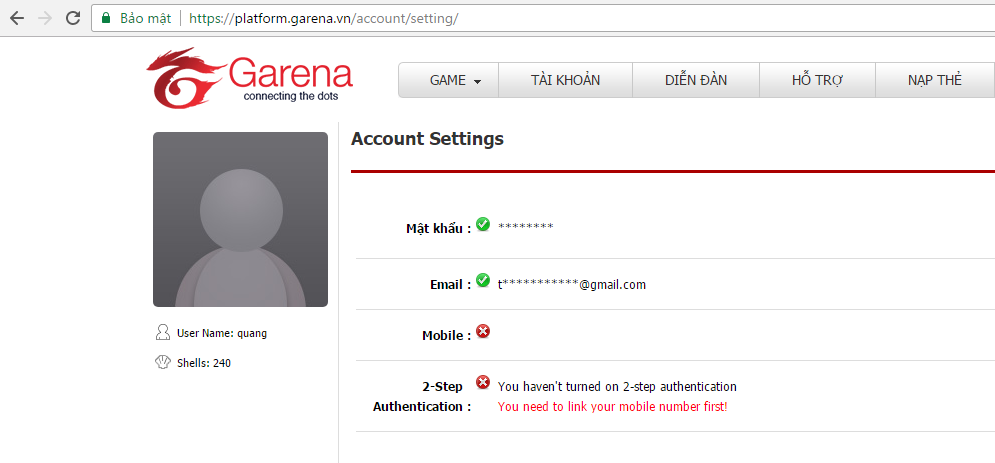995x463 pixels.
Task: Click the 'Email :' label
Action: coord(451,285)
